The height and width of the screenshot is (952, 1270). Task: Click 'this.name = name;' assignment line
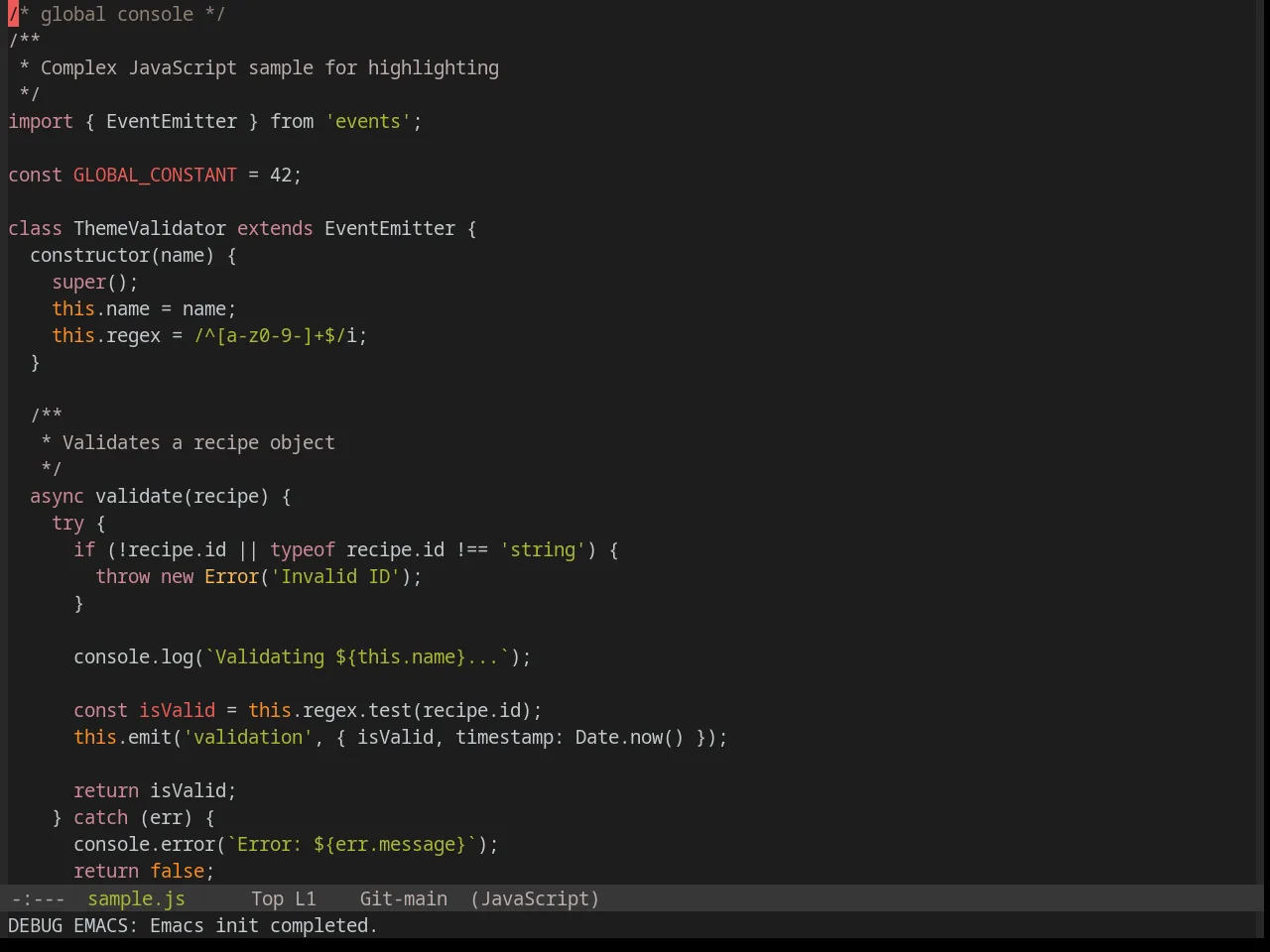tap(144, 308)
